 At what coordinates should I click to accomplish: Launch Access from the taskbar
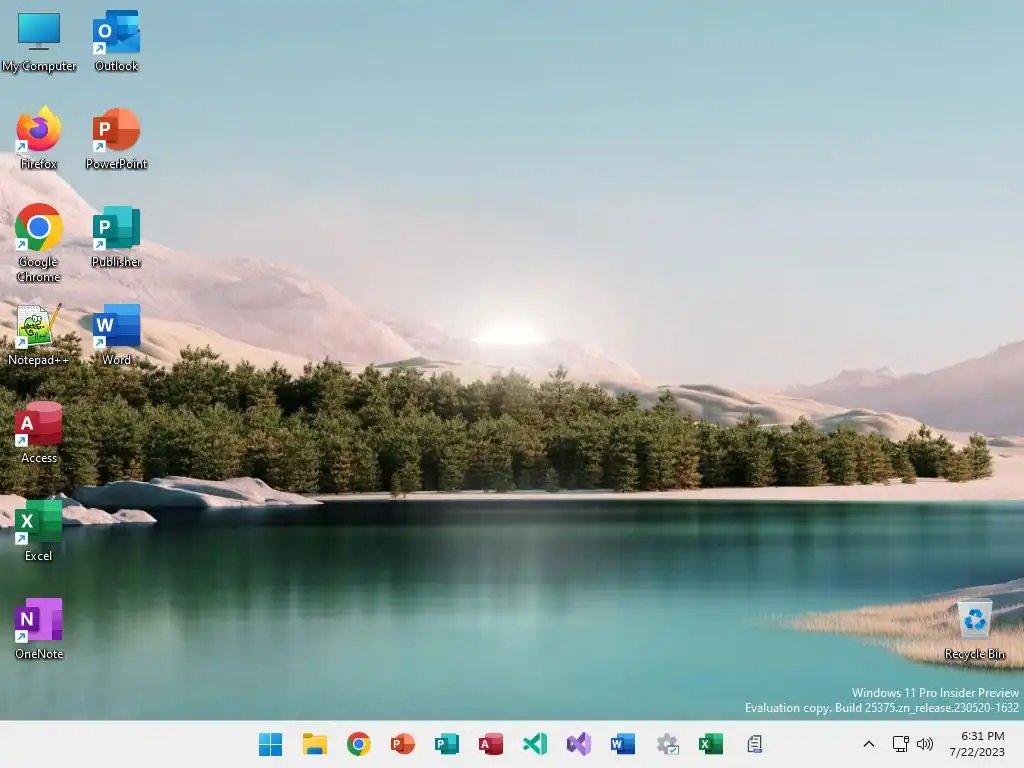coord(490,744)
